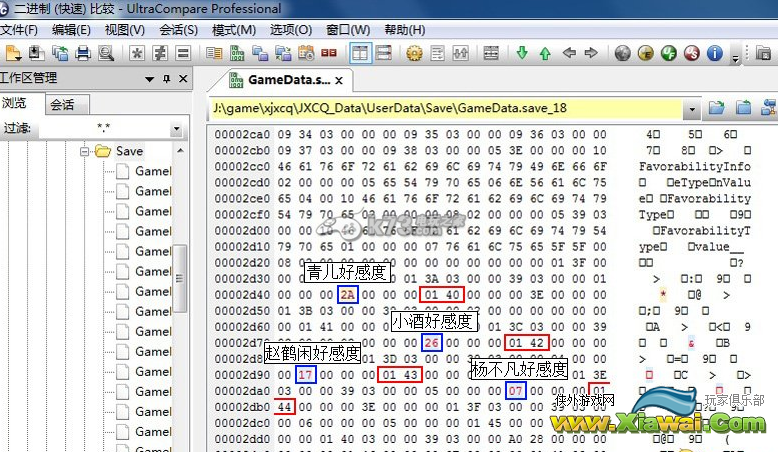Open the 会话(S) menu
Screen dimensions: 778x452
coord(178,30)
